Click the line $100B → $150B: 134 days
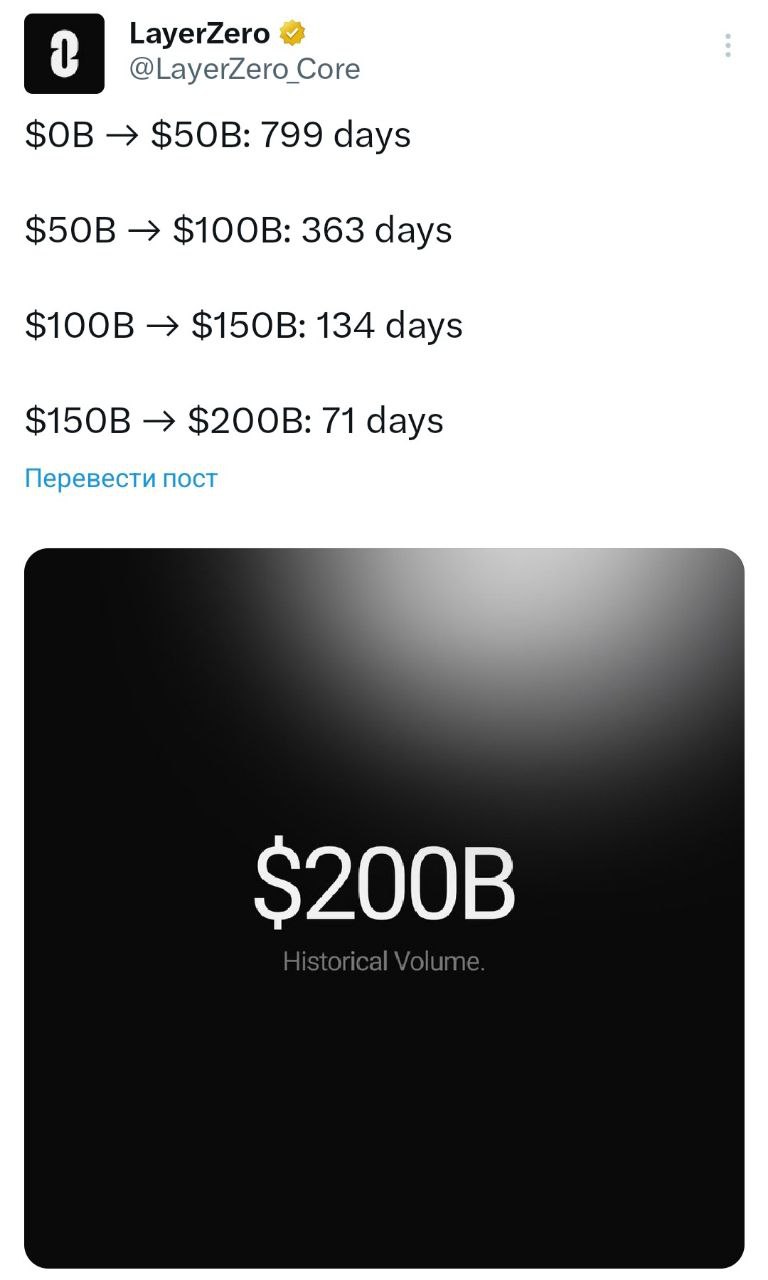768x1280 pixels. click(x=244, y=325)
